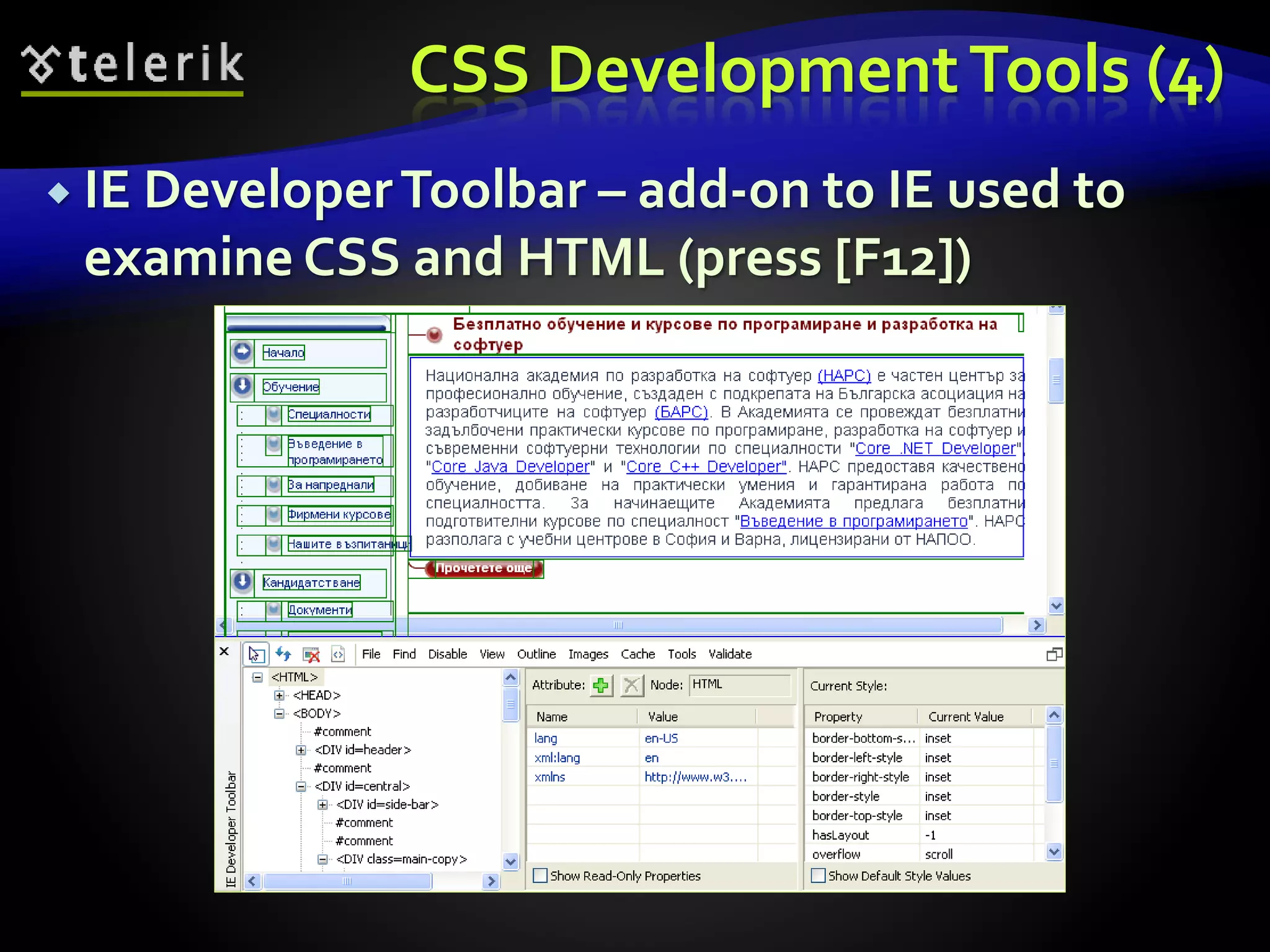Click the clear browser cache icon
This screenshot has width=1270, height=952.
311,654
